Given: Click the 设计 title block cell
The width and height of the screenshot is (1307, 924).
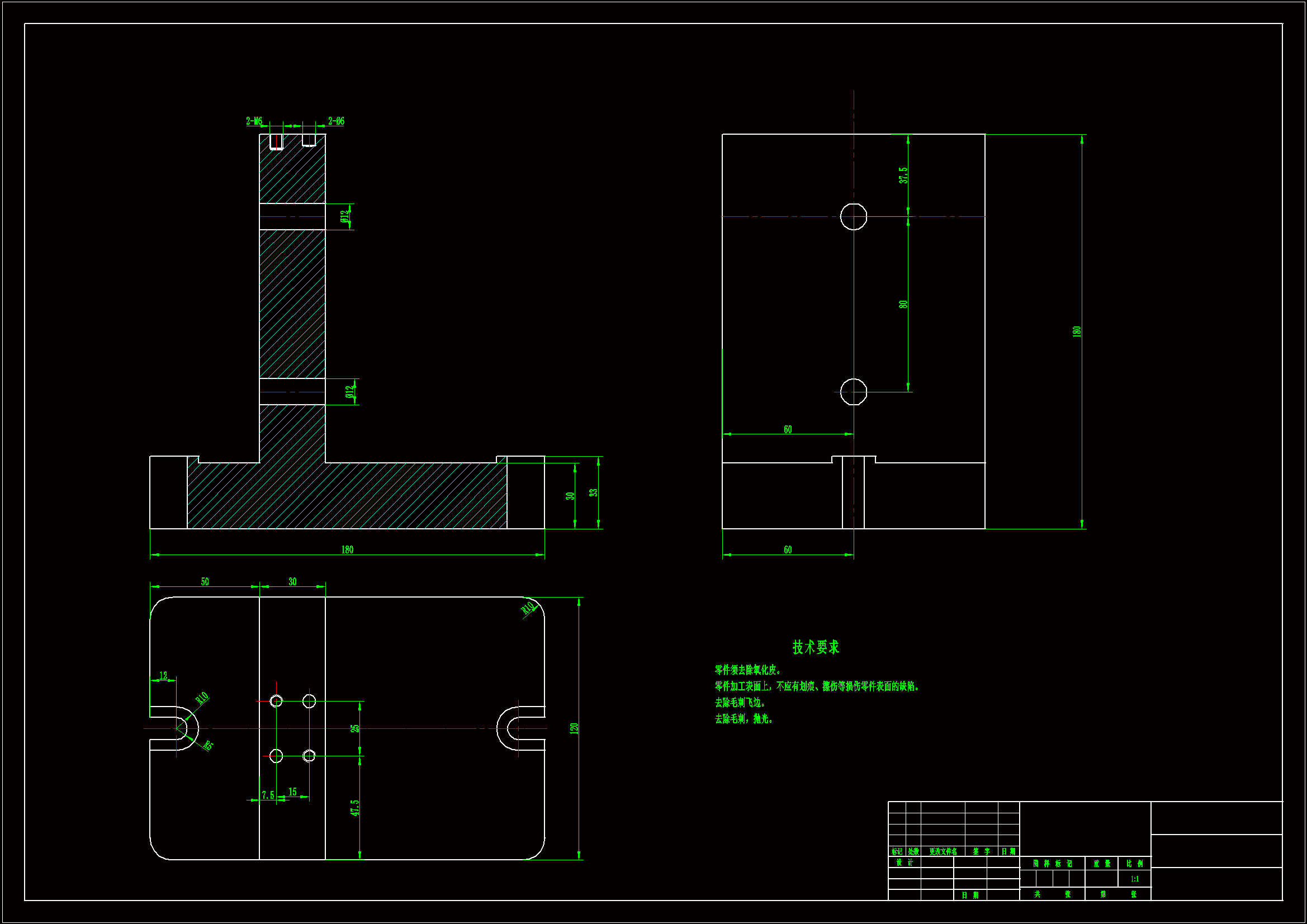Looking at the screenshot, I should [904, 863].
